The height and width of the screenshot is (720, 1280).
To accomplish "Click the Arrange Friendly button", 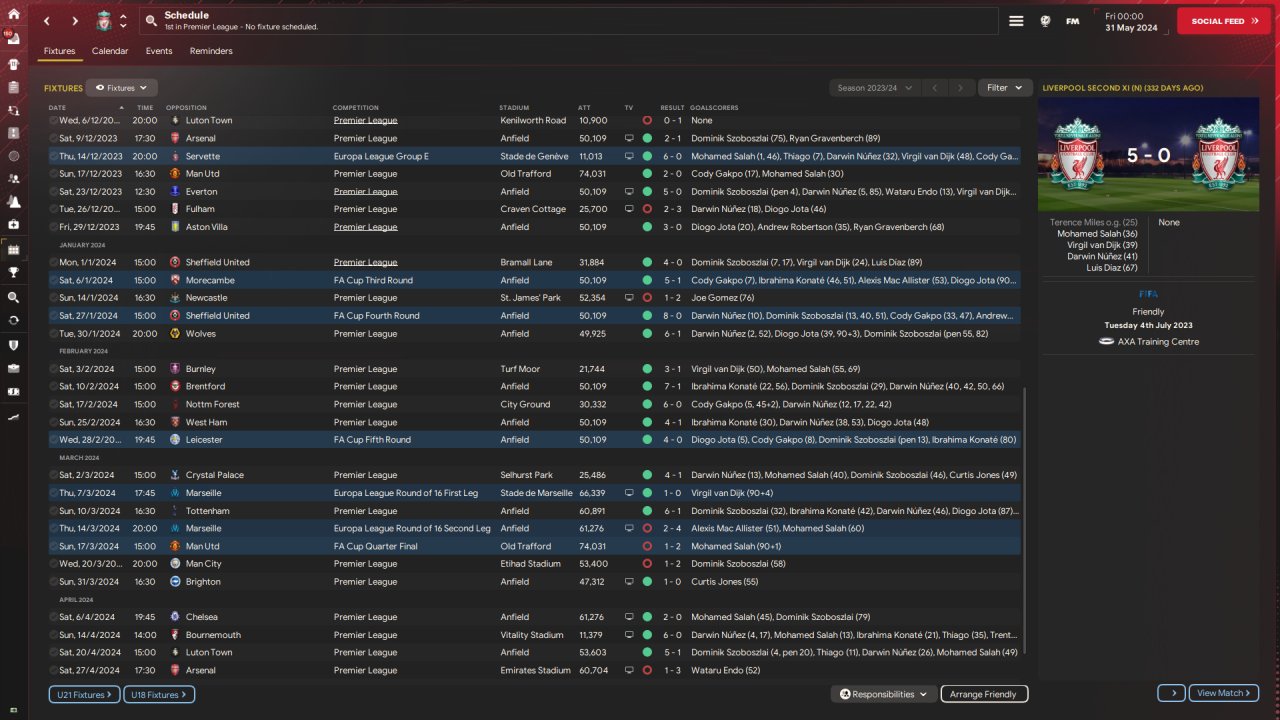I will (x=983, y=694).
